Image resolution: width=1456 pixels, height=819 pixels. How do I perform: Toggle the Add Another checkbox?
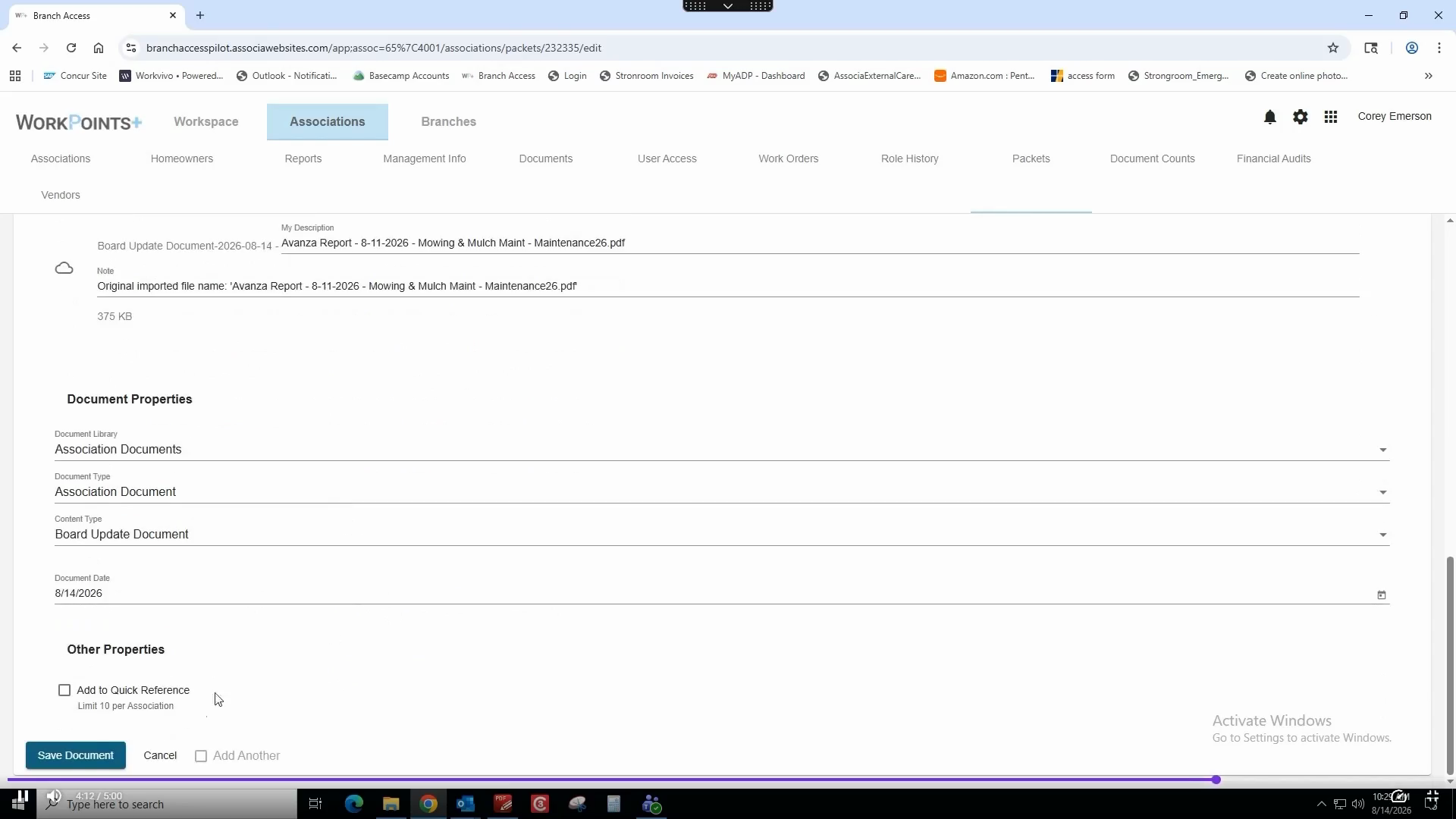(201, 756)
